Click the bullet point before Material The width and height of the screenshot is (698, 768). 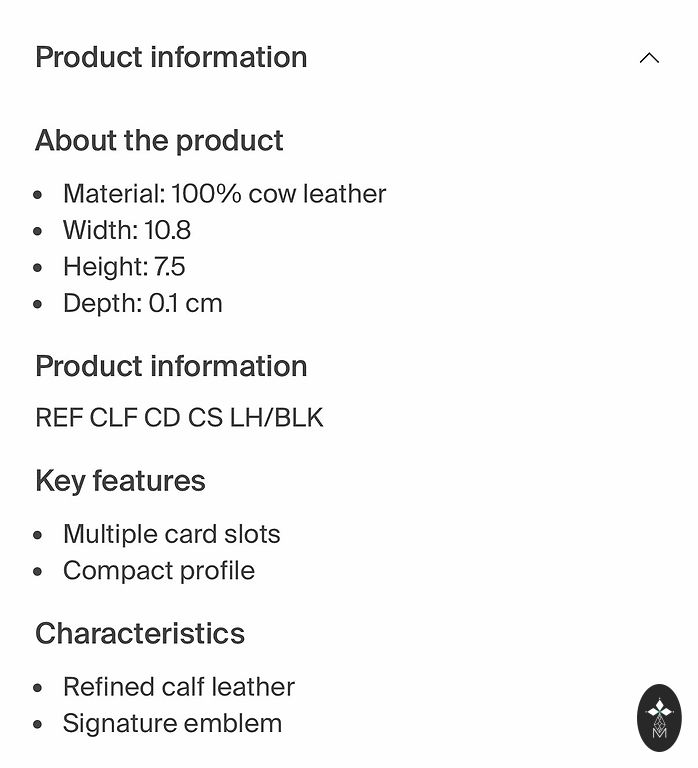pyautogui.click(x=38, y=195)
